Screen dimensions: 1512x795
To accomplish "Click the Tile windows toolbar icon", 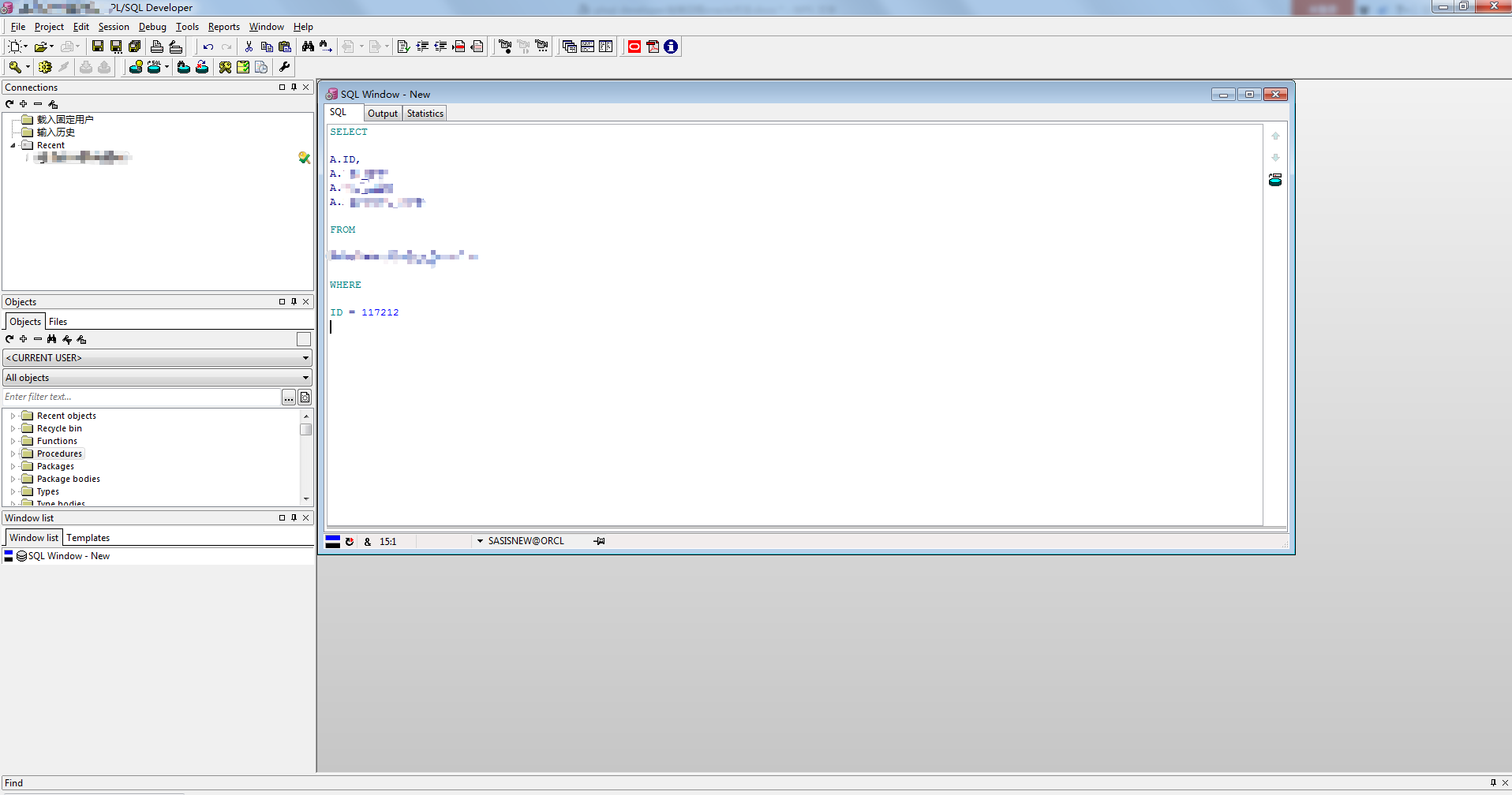I will (587, 47).
